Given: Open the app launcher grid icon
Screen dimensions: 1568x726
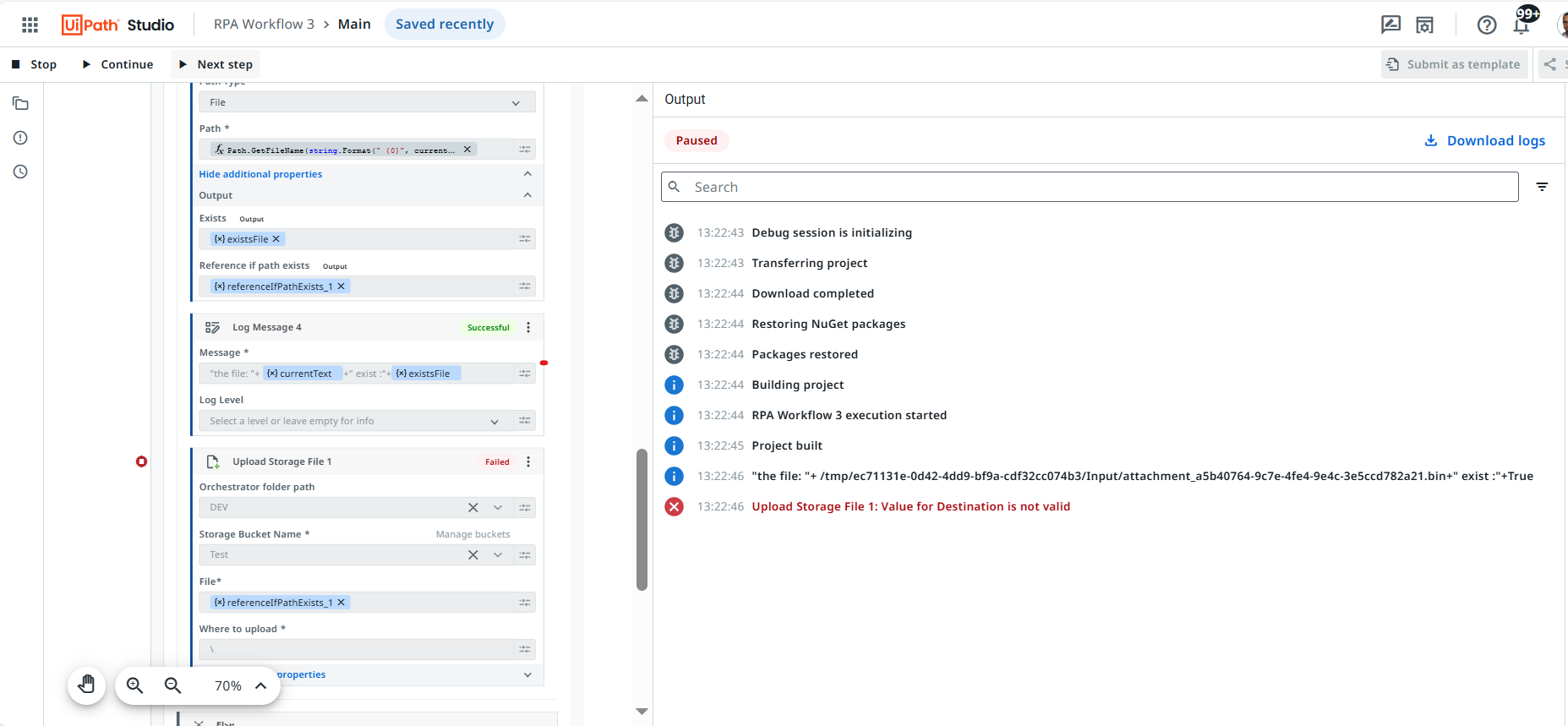Looking at the screenshot, I should pos(30,25).
